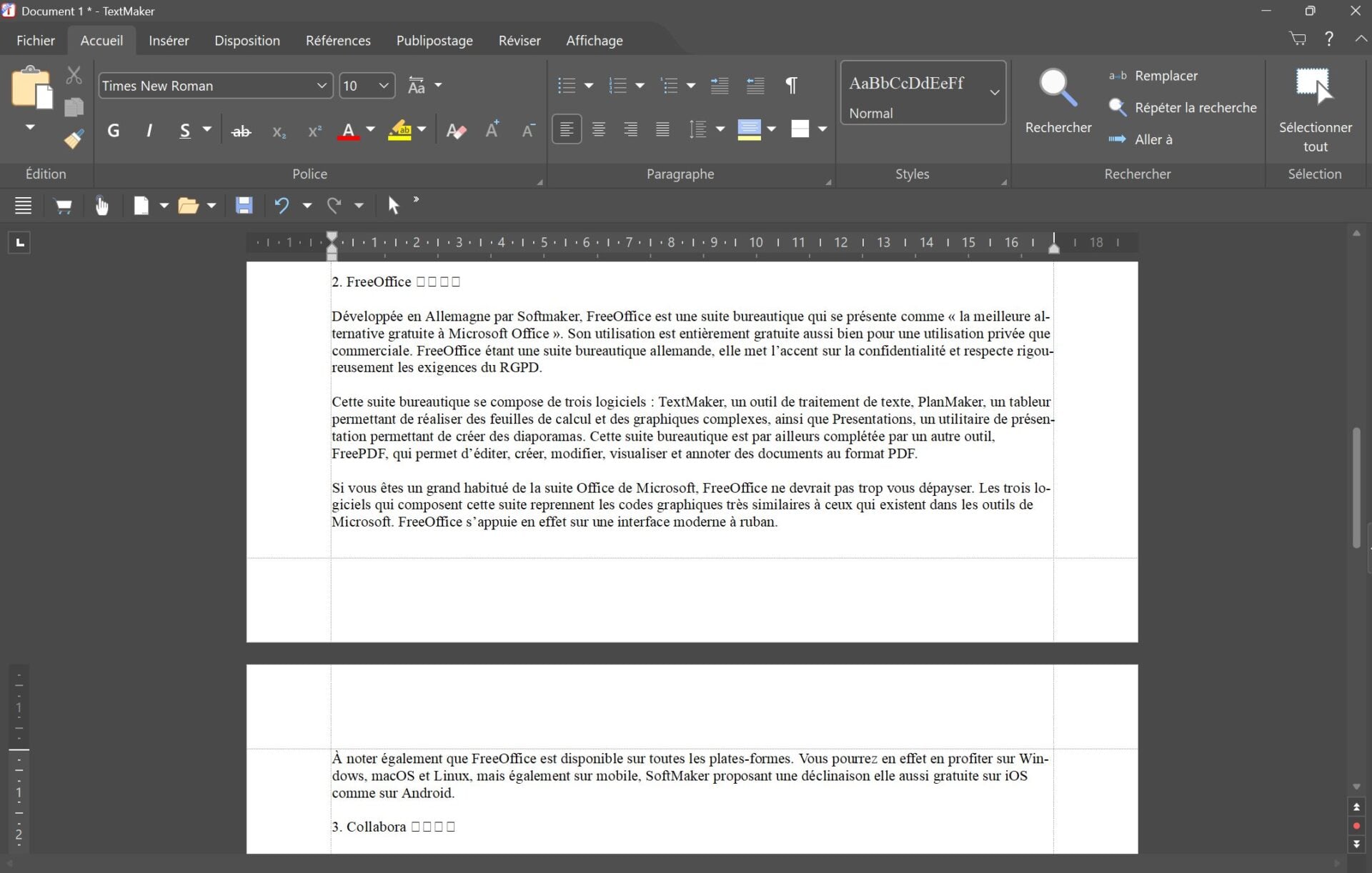Click the vertical scrollbar thumb

(1356, 487)
